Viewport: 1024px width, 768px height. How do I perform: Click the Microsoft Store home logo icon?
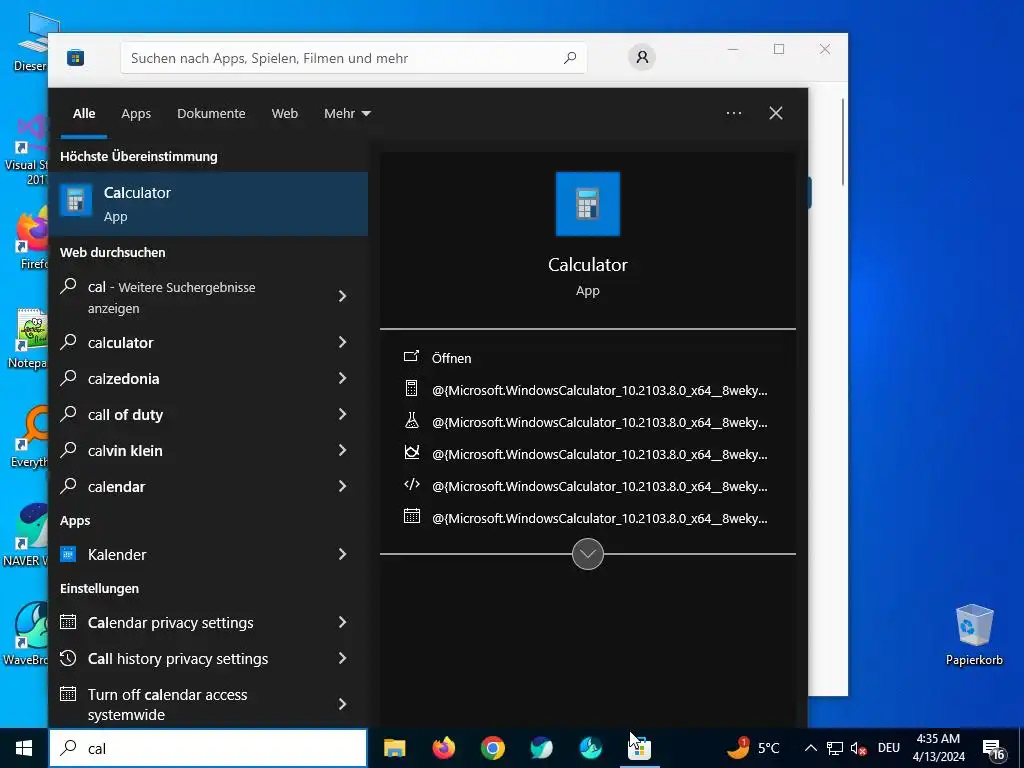point(75,58)
